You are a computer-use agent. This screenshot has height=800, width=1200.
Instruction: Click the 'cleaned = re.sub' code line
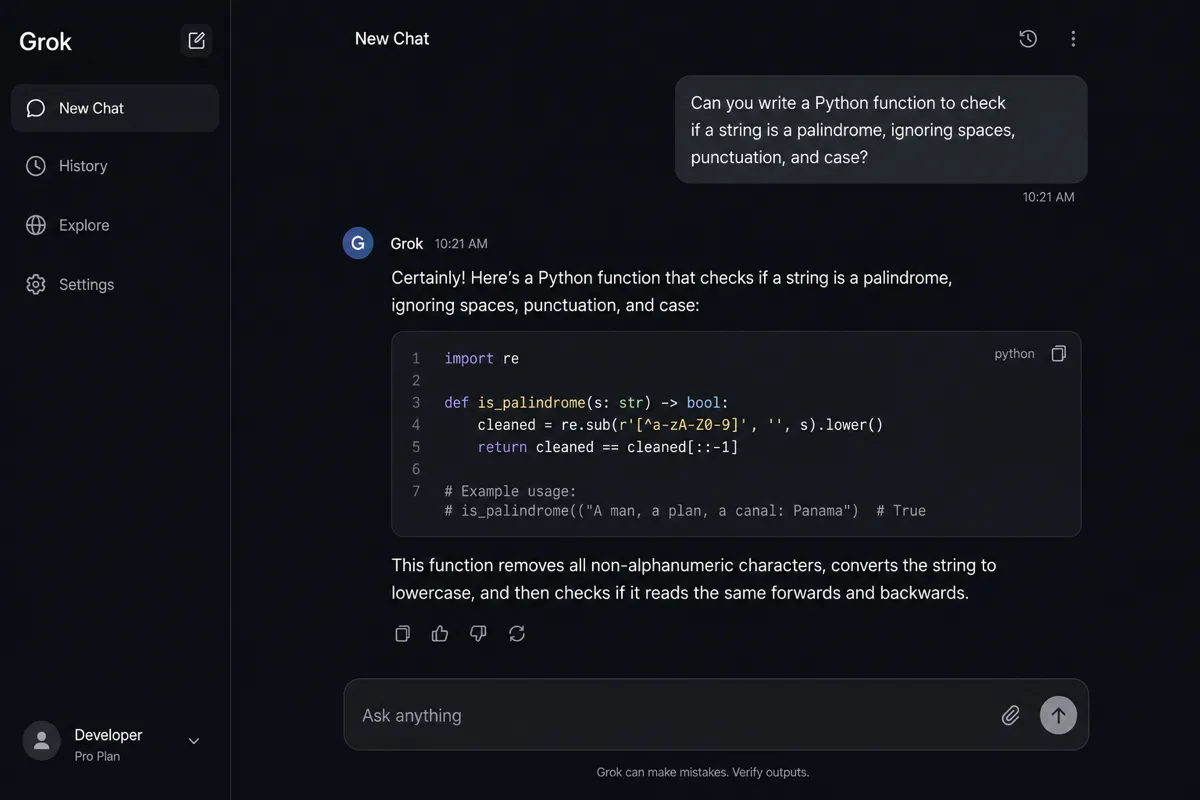[680, 424]
